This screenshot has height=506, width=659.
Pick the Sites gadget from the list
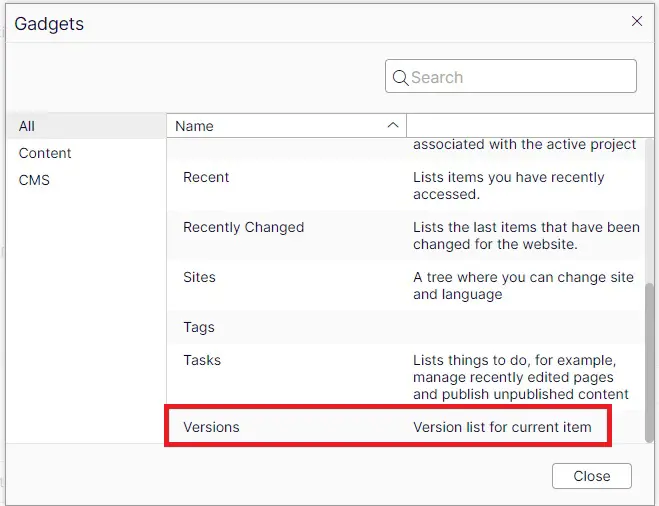199,277
